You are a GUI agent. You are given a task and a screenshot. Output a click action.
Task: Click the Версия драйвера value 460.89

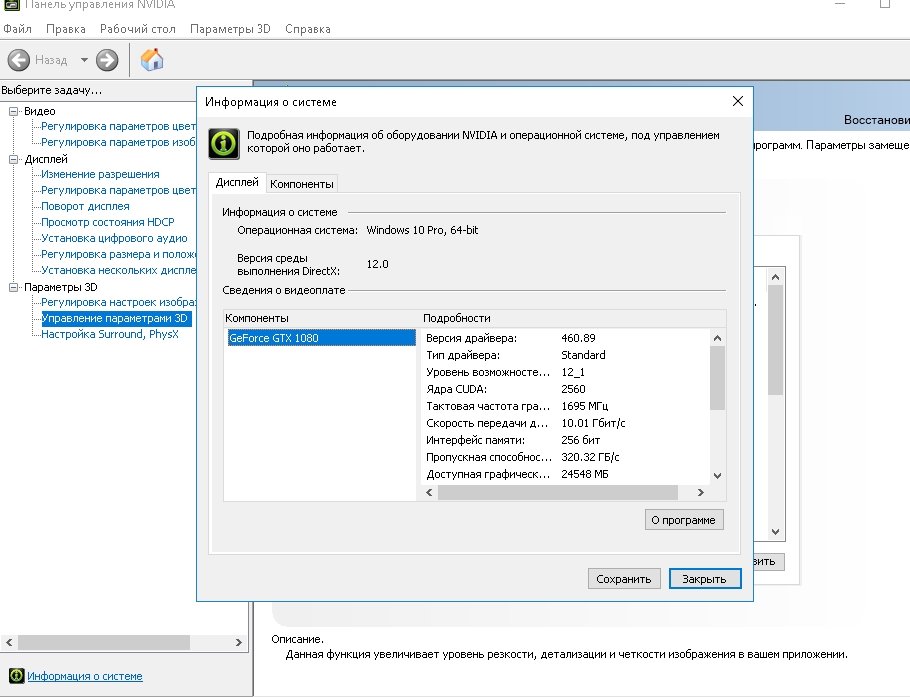(x=578, y=338)
